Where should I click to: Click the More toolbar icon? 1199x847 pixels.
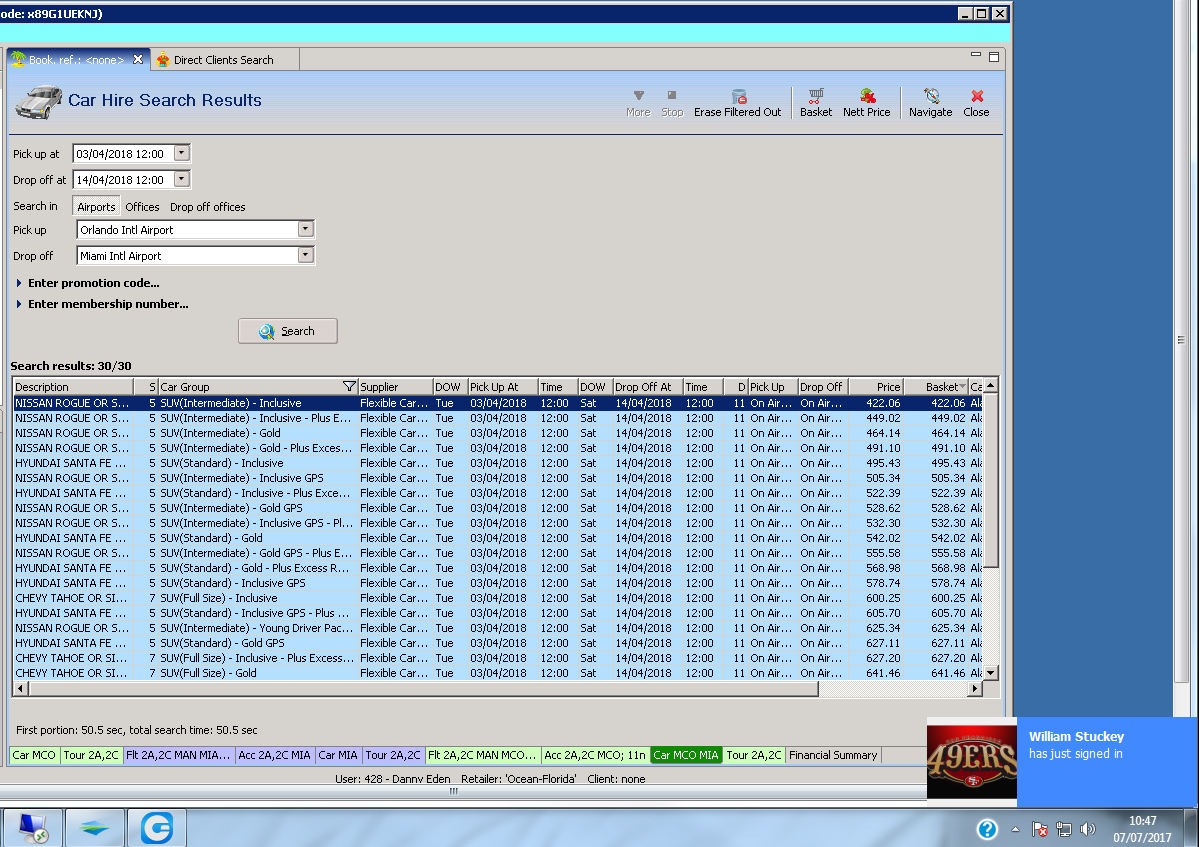(x=638, y=102)
